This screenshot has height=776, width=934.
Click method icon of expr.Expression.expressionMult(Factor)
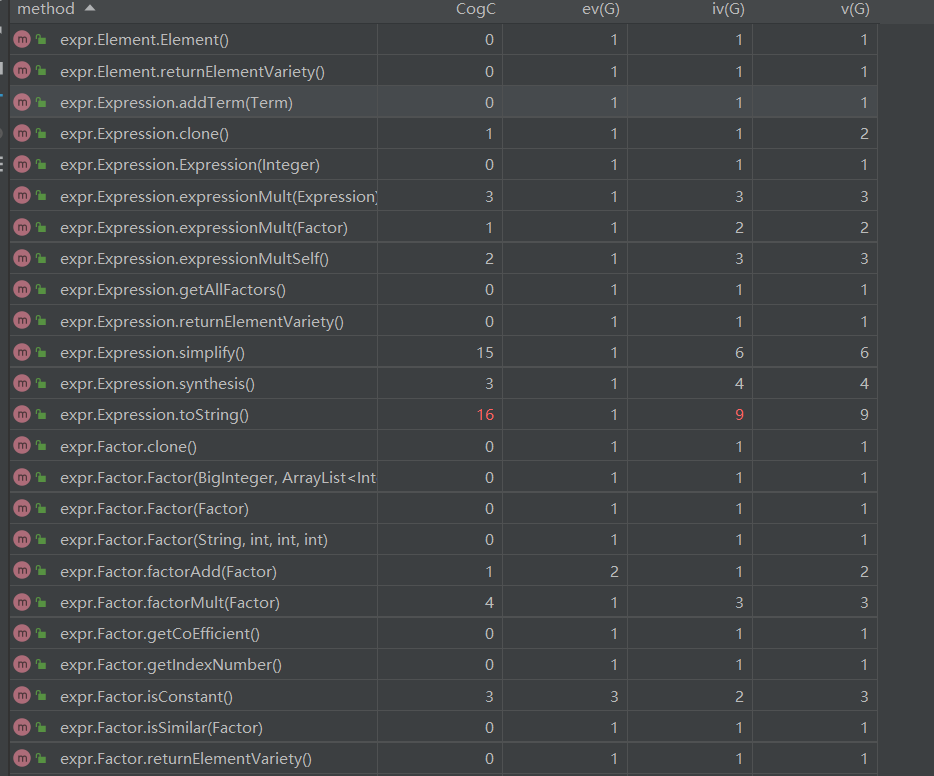22,227
